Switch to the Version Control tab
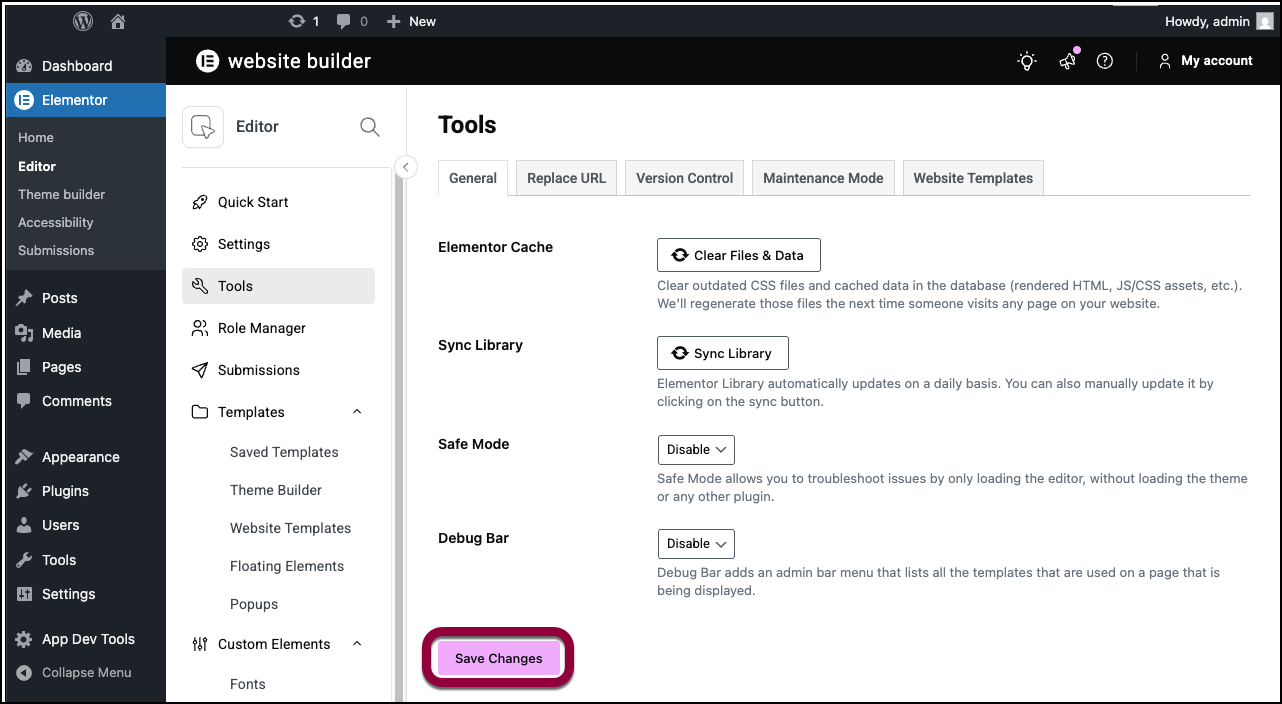Image resolution: width=1282 pixels, height=704 pixels. (684, 178)
